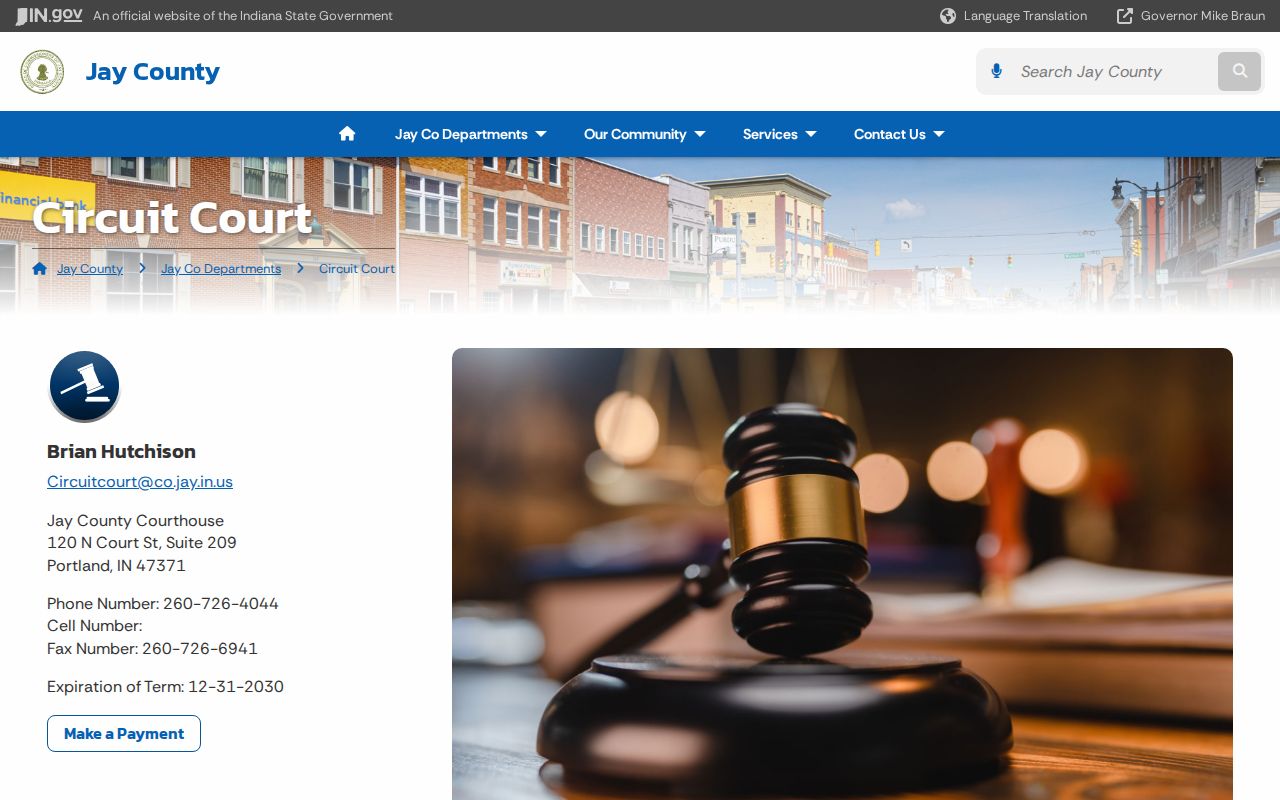1280x800 pixels.
Task: Expand the Services dropdown arrow
Action: [x=811, y=134]
